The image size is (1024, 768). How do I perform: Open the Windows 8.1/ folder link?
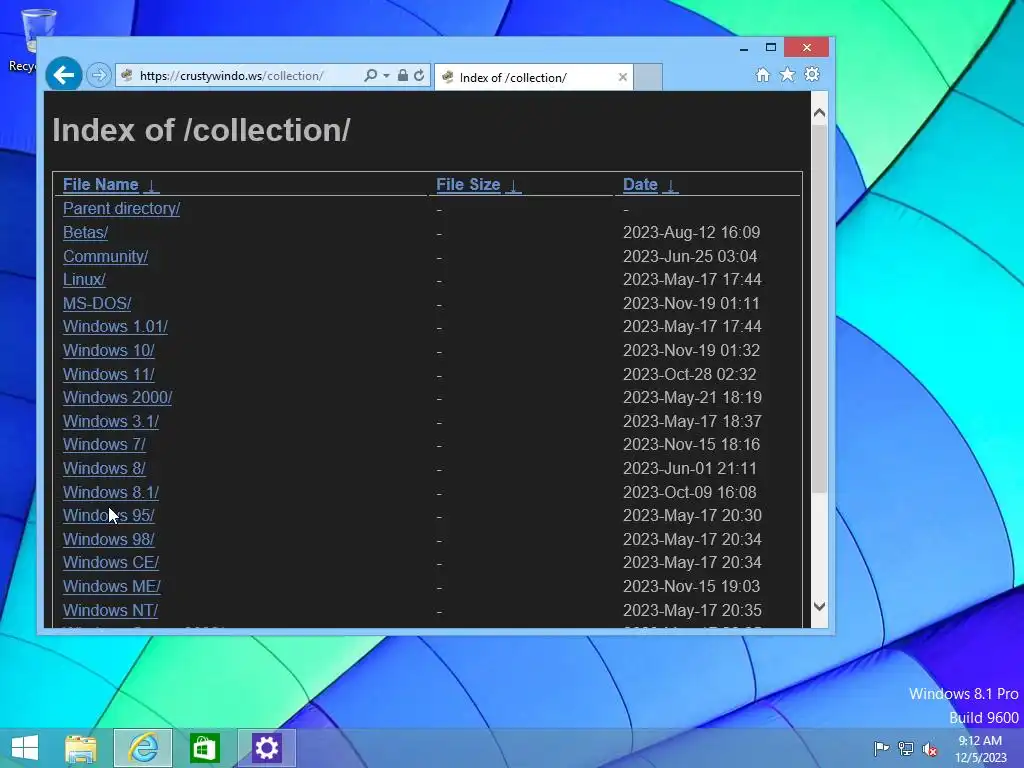pyautogui.click(x=110, y=492)
